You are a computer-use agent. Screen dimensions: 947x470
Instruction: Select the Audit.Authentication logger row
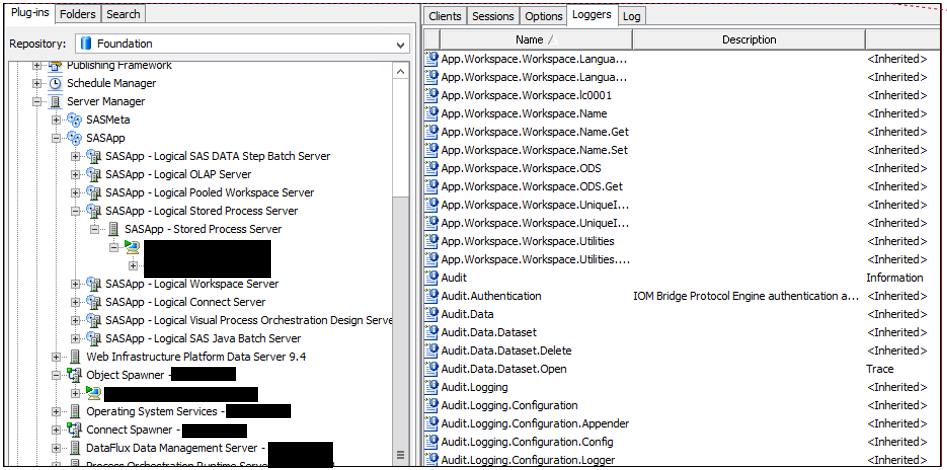[x=491, y=296]
